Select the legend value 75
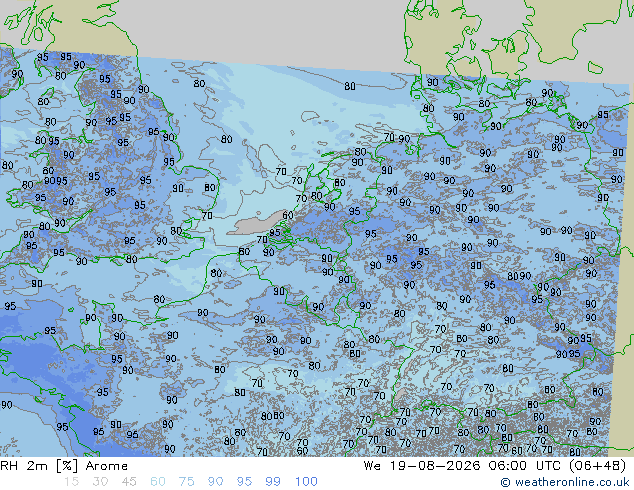 click(186, 482)
